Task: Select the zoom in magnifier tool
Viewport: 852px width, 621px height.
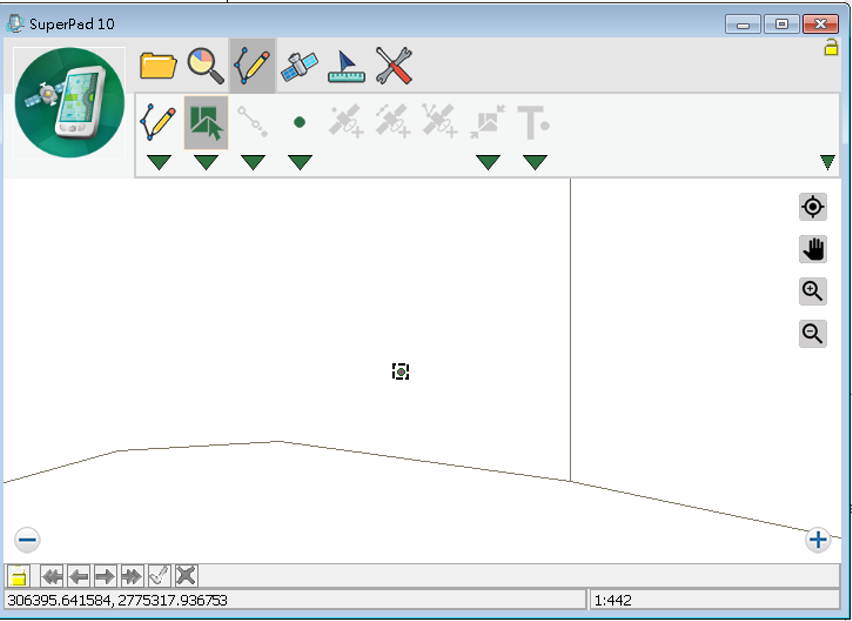Action: (813, 291)
